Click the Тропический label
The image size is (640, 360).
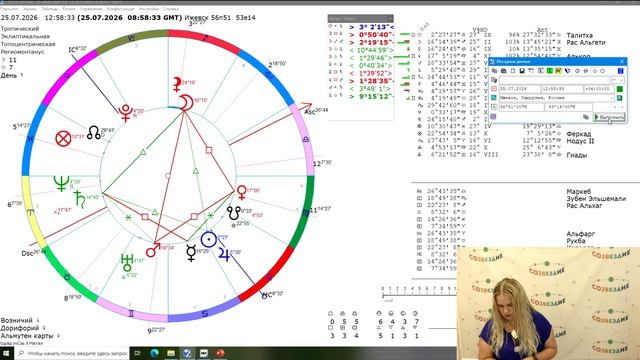[x=20, y=29]
